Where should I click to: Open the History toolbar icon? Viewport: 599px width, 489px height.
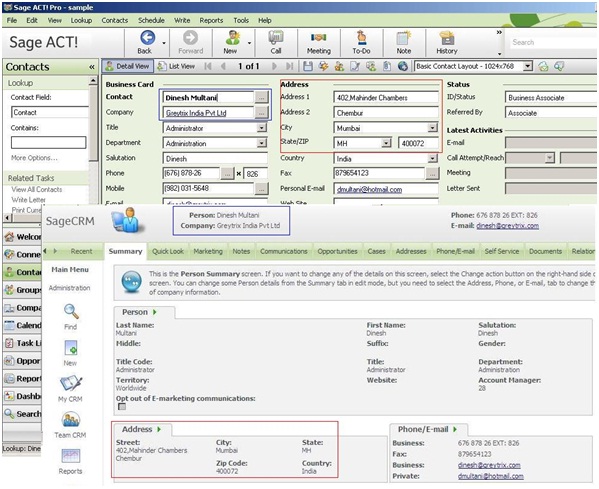pyautogui.click(x=447, y=38)
